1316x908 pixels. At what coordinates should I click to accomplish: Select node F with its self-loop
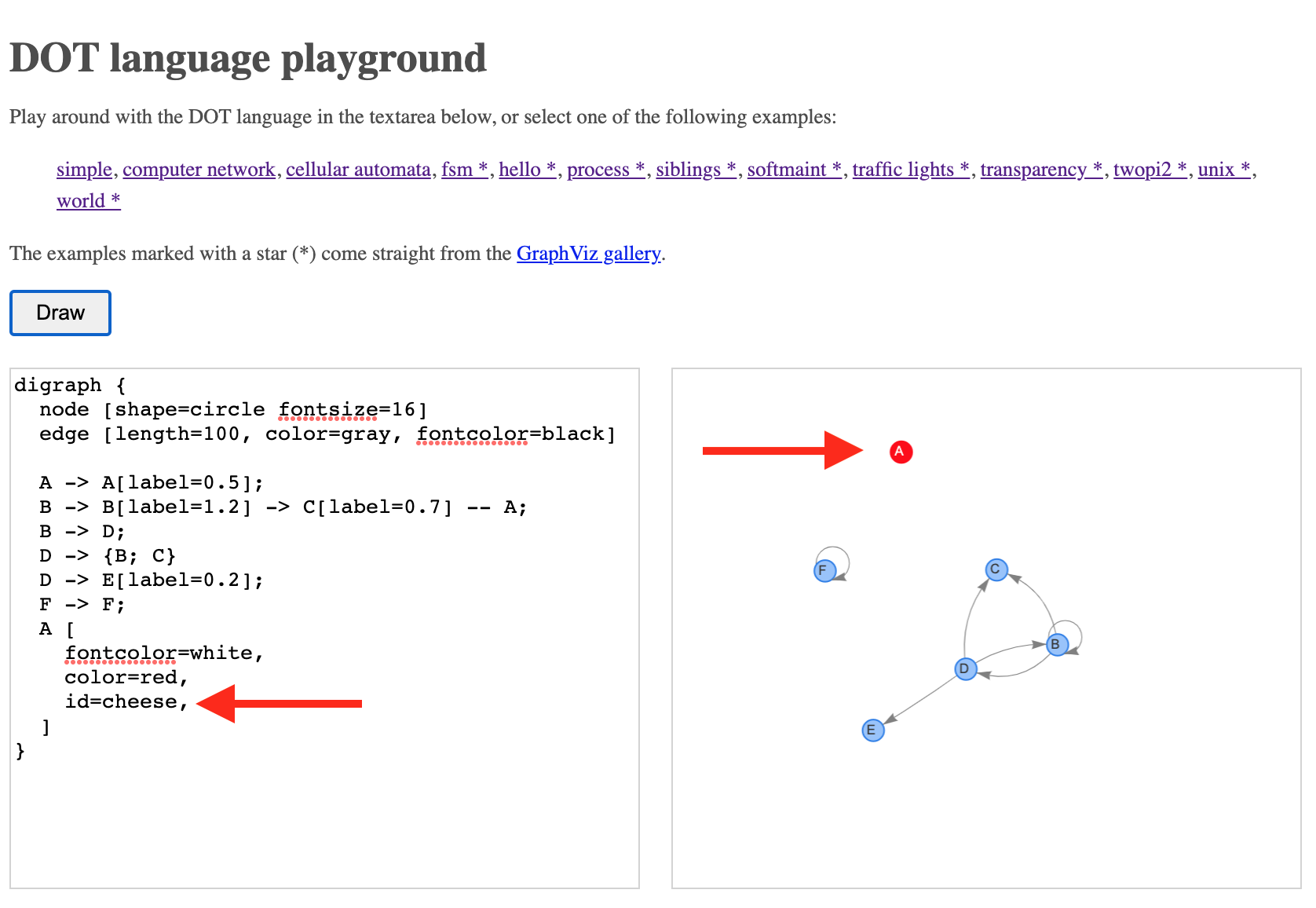tap(824, 569)
